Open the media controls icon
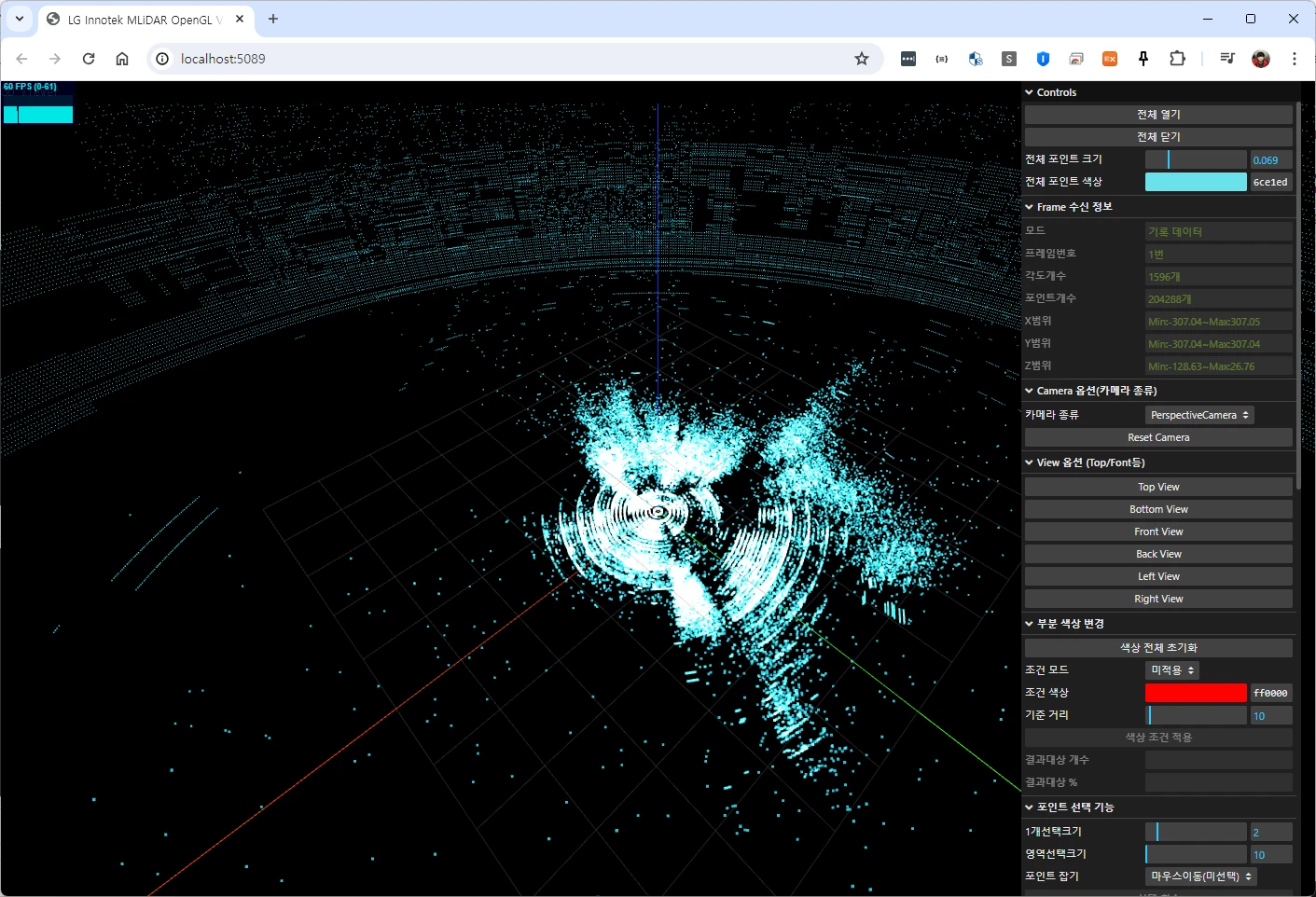The image size is (1316, 897). (1227, 59)
